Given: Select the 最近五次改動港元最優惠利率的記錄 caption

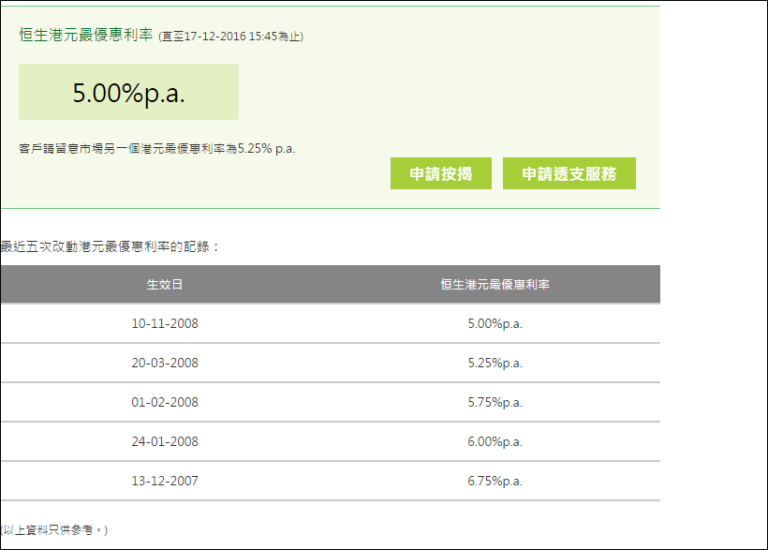Looking at the screenshot, I should click(x=110, y=246).
